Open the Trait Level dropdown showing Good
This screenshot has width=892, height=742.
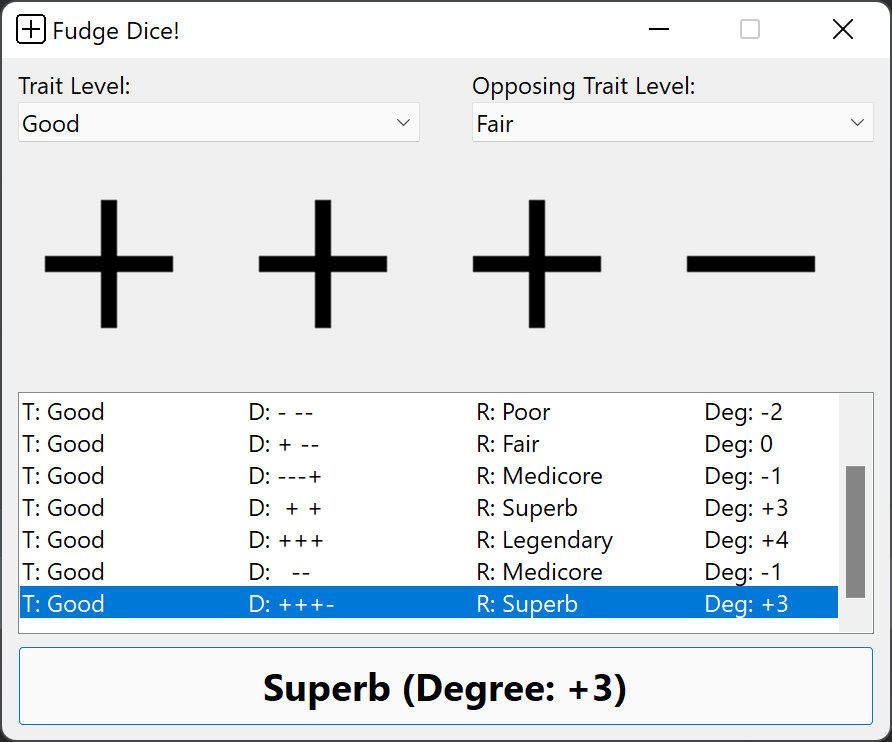[219, 122]
